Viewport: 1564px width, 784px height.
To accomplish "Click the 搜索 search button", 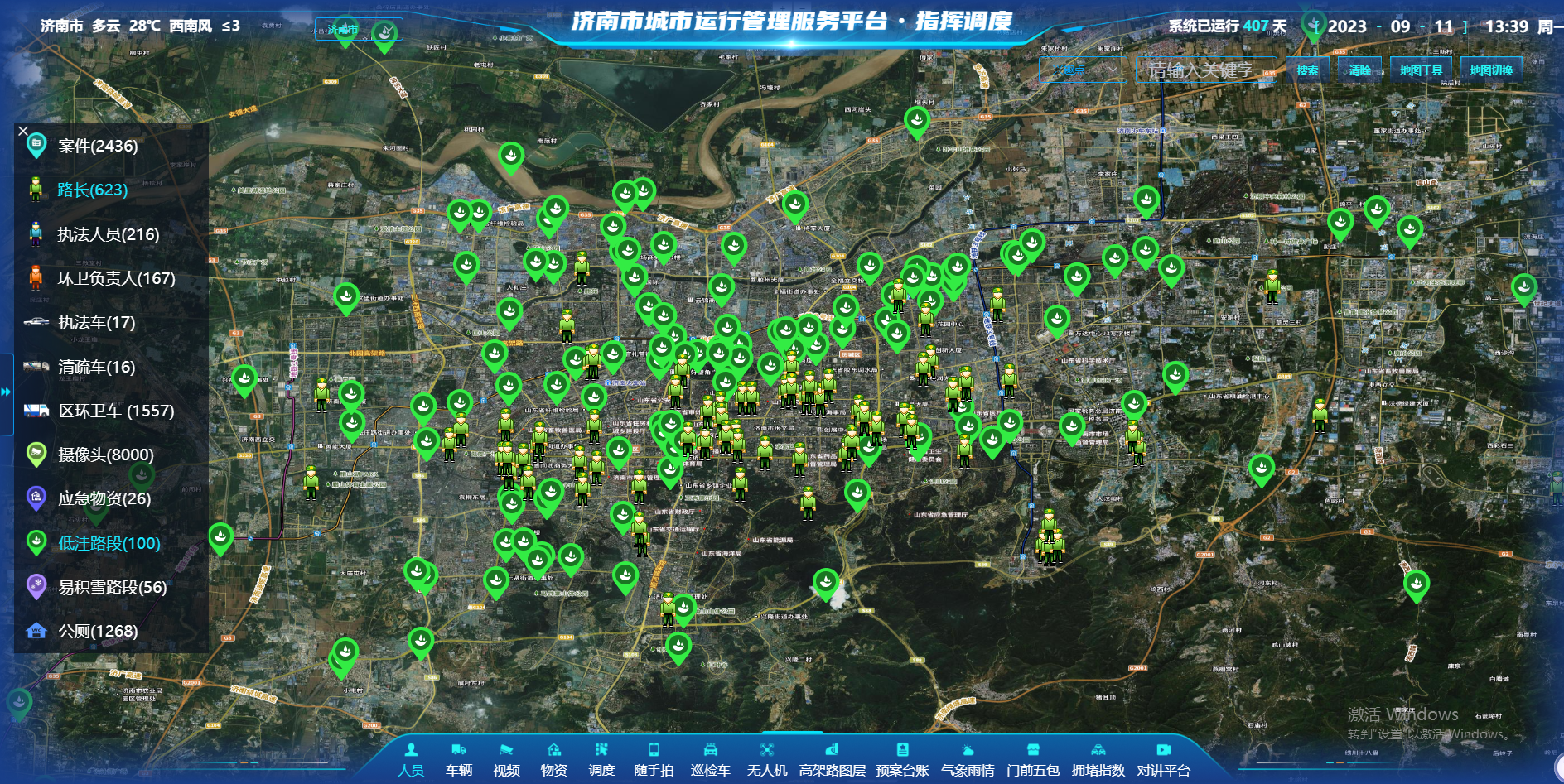I will [x=1307, y=70].
